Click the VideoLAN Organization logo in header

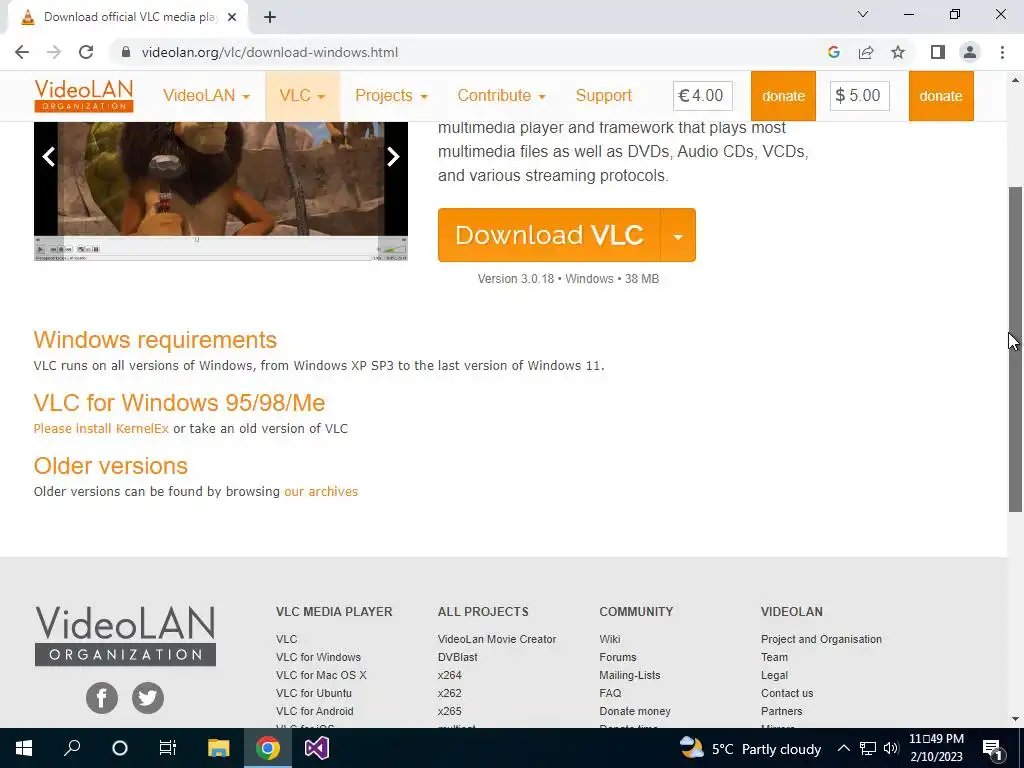[x=84, y=95]
